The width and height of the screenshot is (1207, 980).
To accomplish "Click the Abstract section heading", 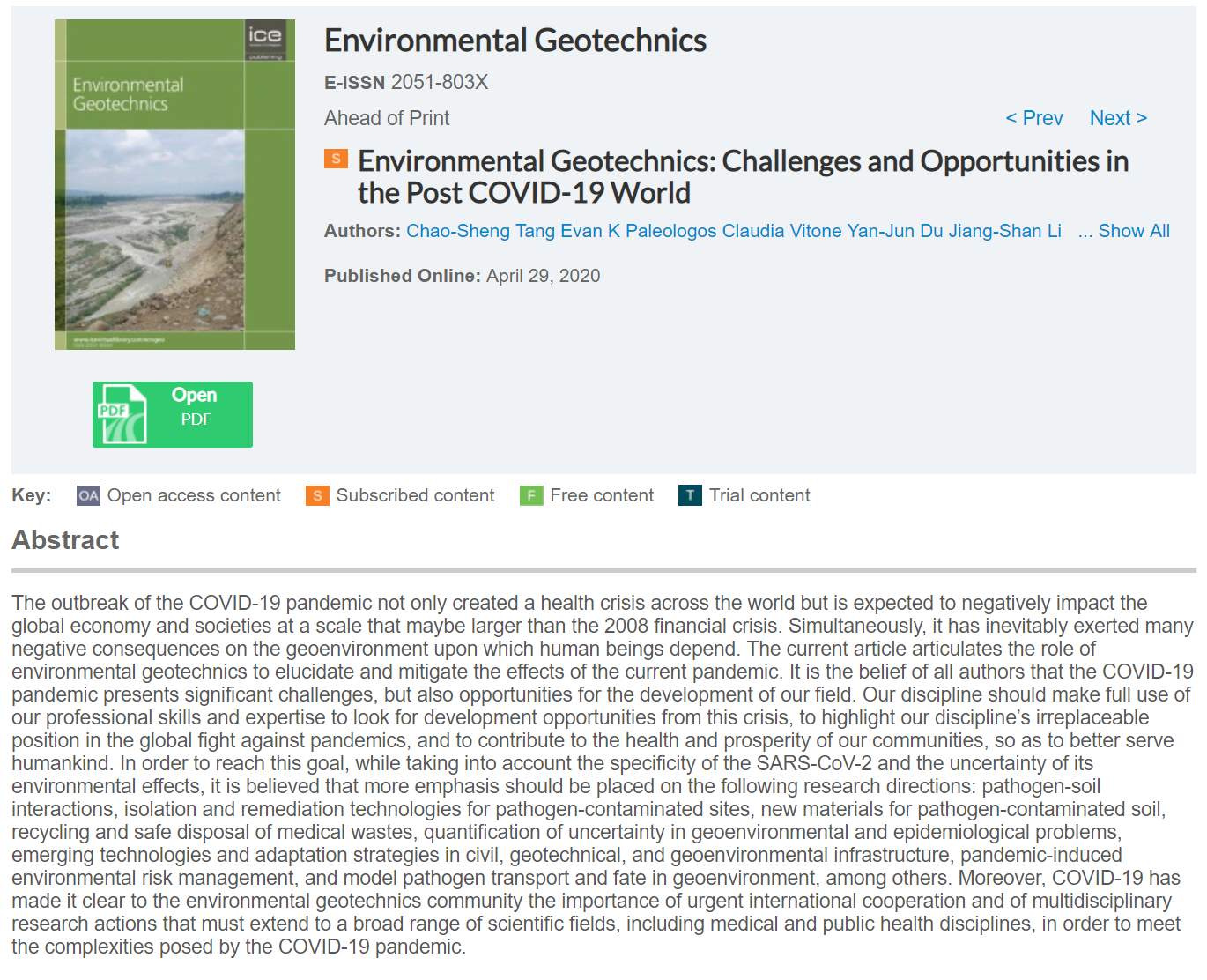I will click(65, 540).
